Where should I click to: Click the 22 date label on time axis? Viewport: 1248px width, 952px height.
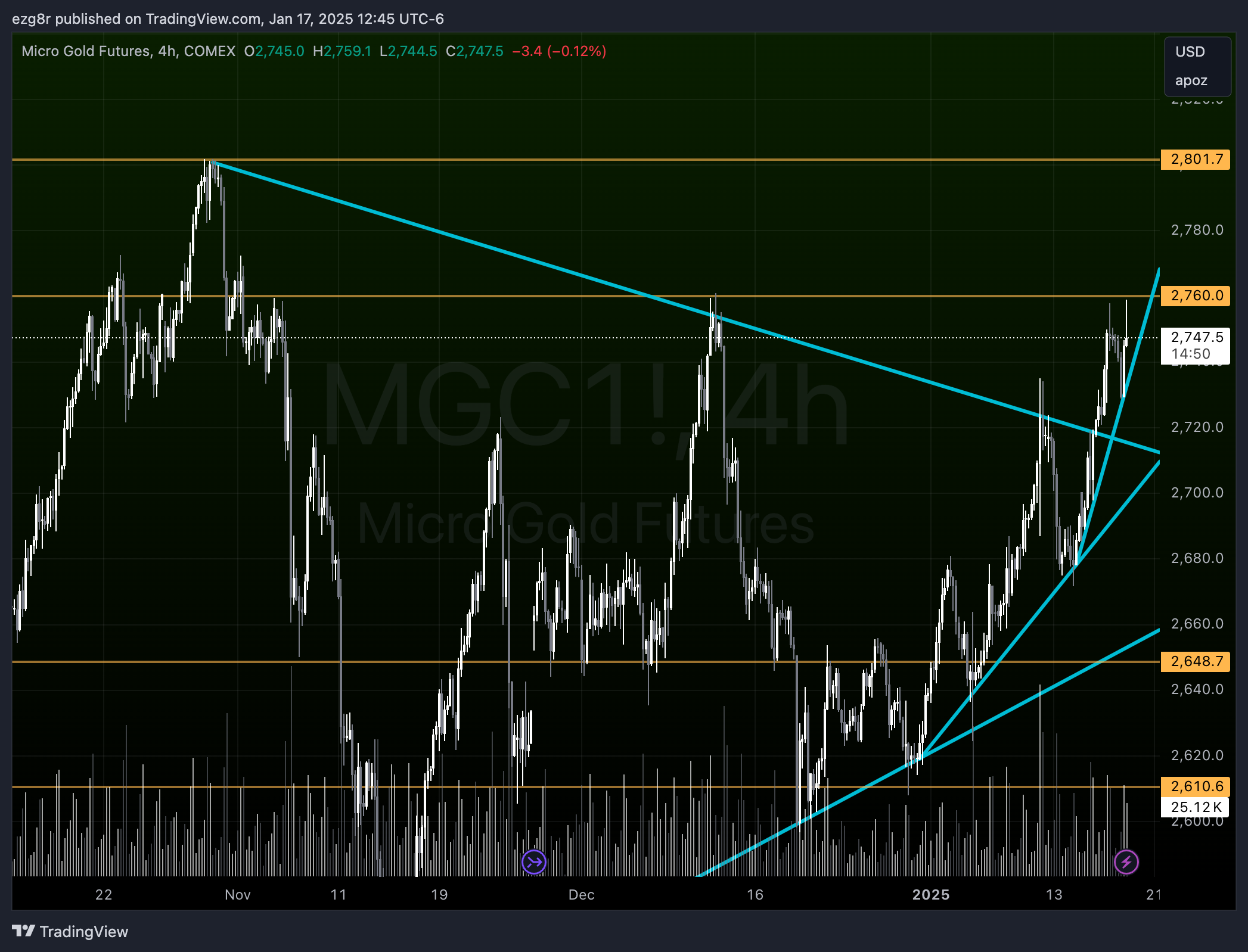(x=104, y=895)
